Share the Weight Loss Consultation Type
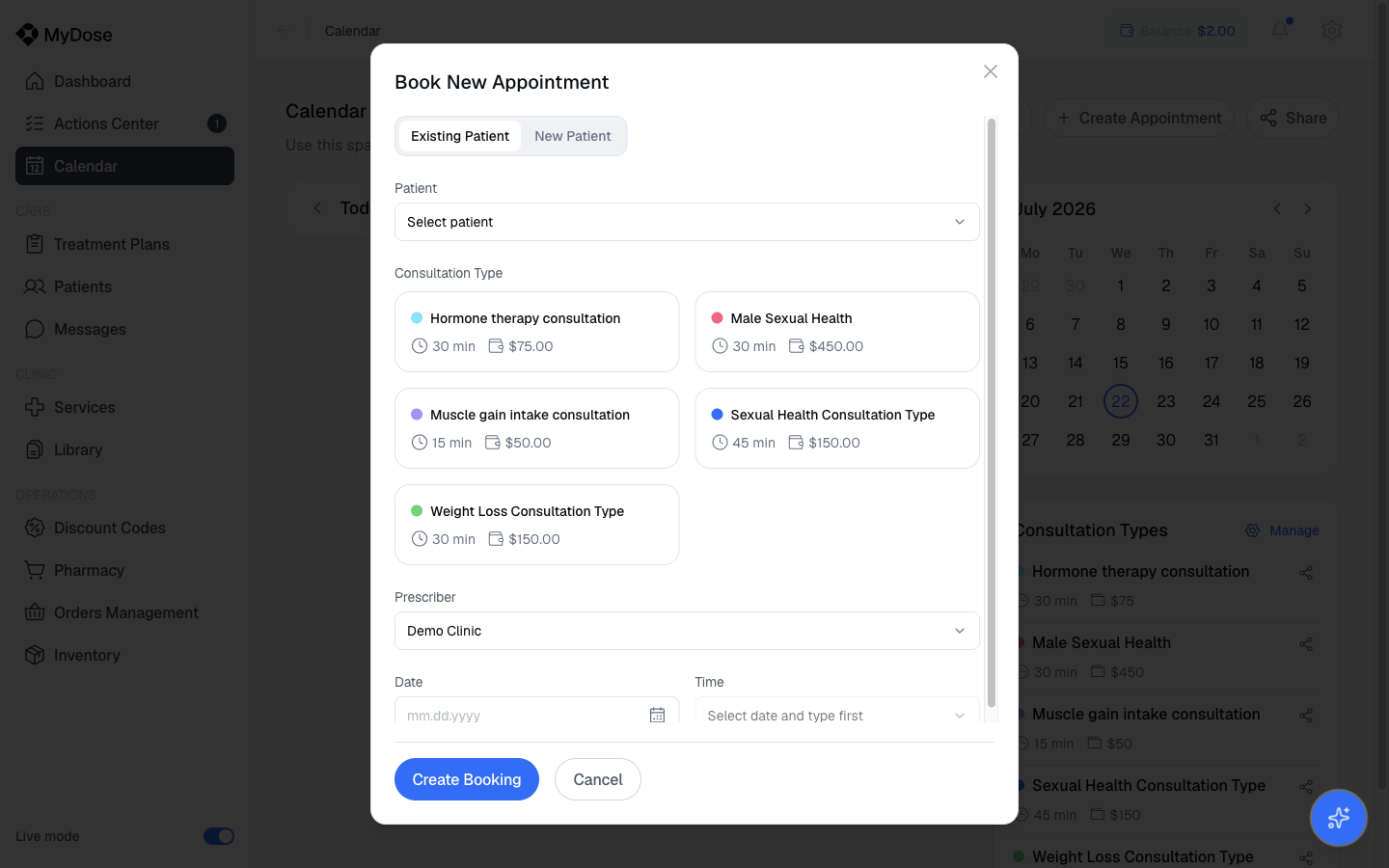 pyautogui.click(x=1306, y=857)
